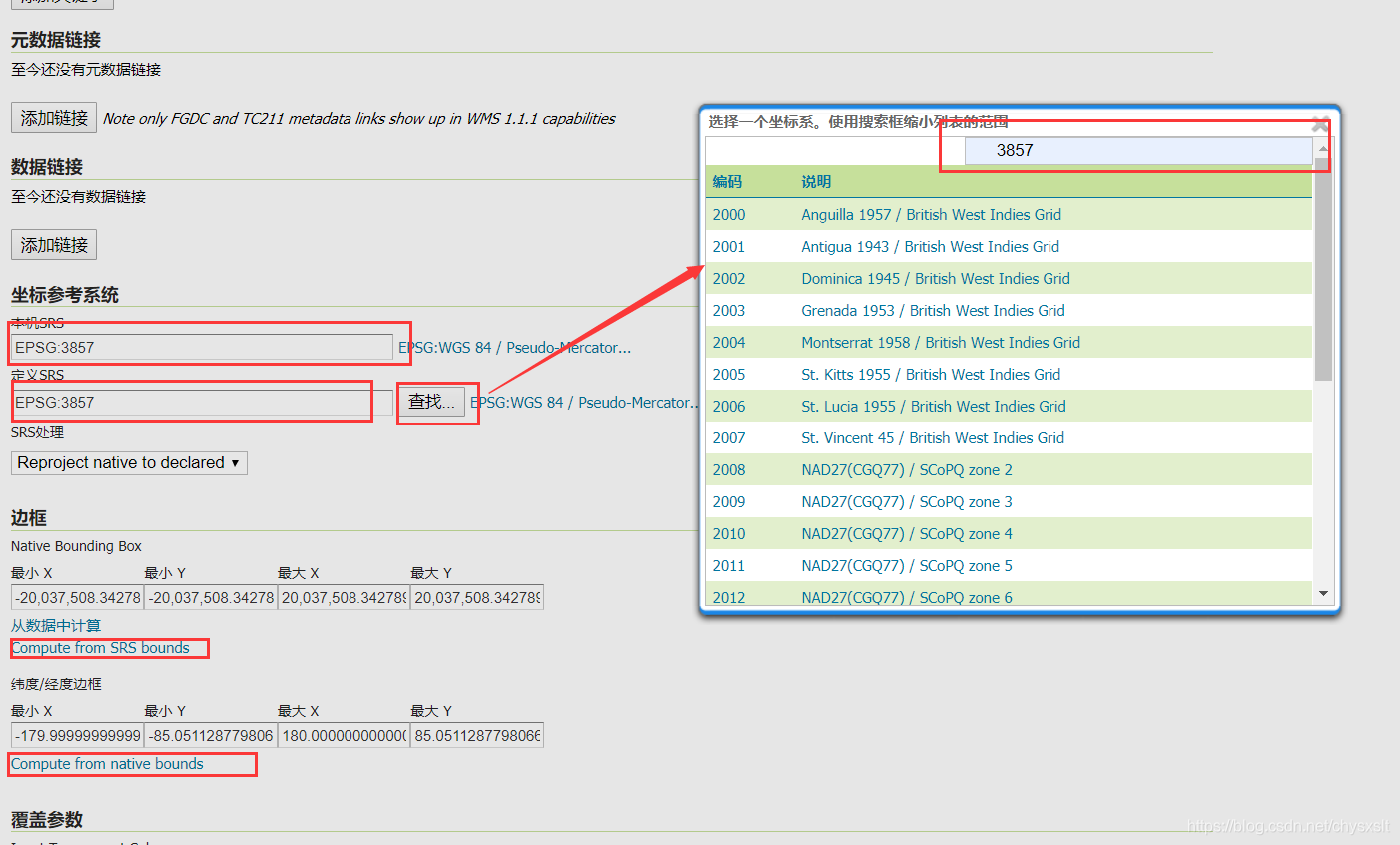Click popup scrollbar up arrow
The width and height of the screenshot is (1400, 845).
point(1323,148)
